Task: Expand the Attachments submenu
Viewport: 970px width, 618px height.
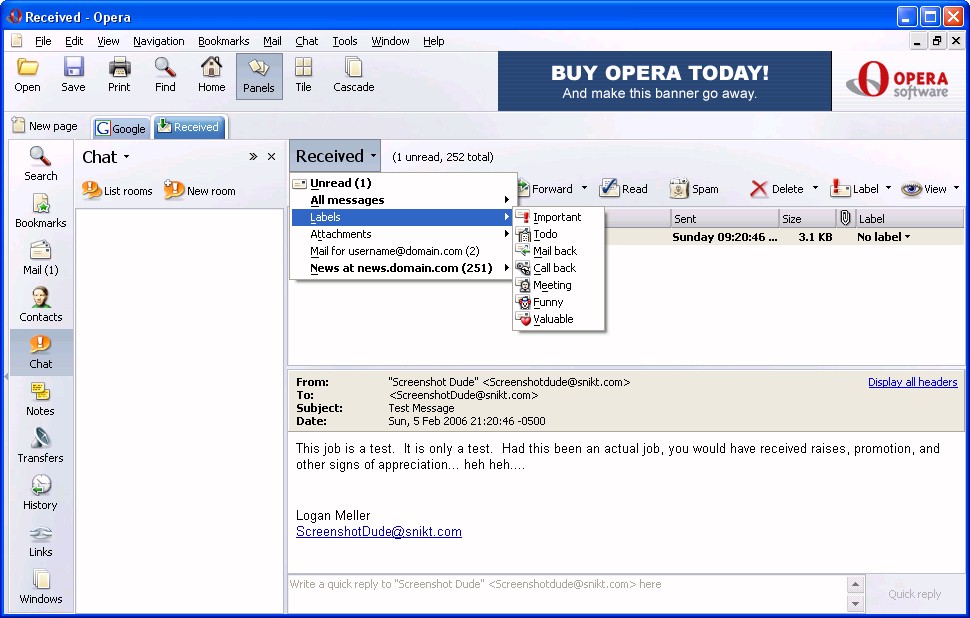Action: tap(403, 234)
